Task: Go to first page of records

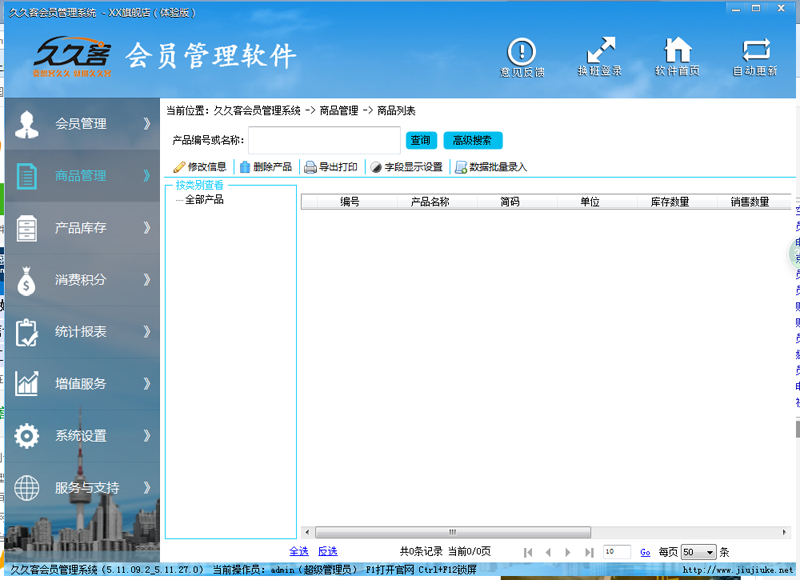Action: pyautogui.click(x=528, y=552)
